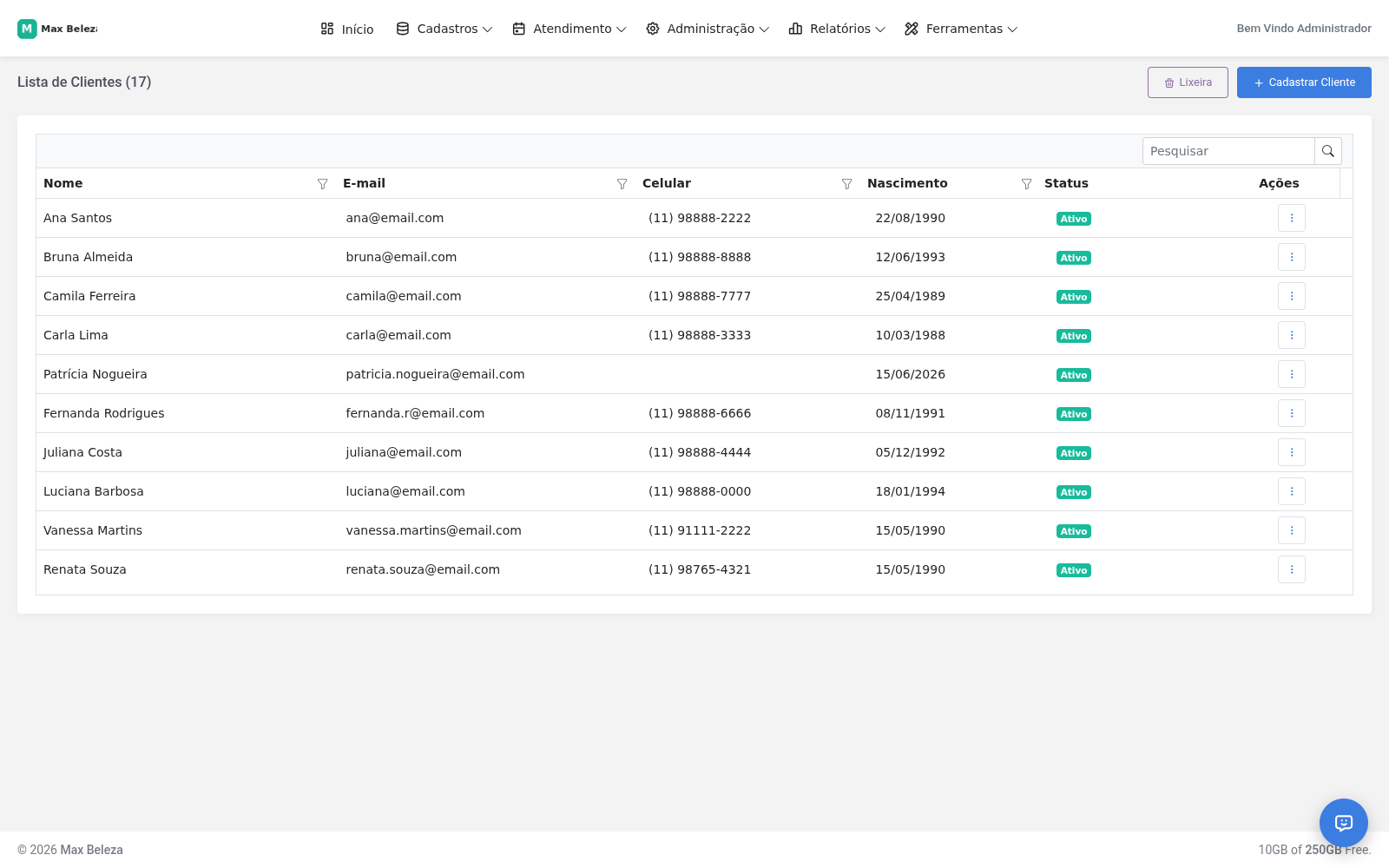Open actions menu for Luciana Barbosa
This screenshot has width=1389, height=868.
pos(1292,491)
